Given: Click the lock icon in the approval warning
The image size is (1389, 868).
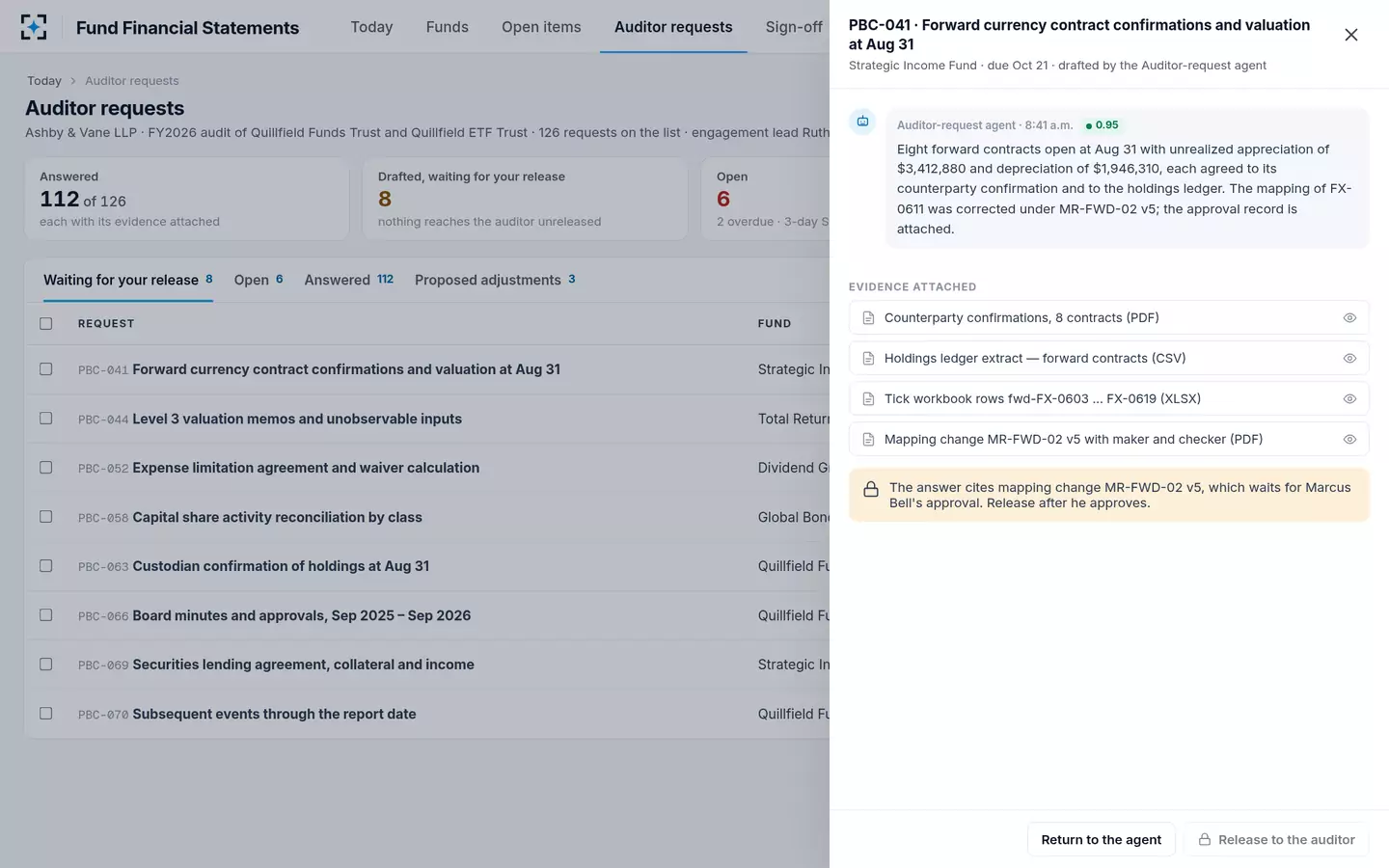Looking at the screenshot, I should pyautogui.click(x=870, y=489).
